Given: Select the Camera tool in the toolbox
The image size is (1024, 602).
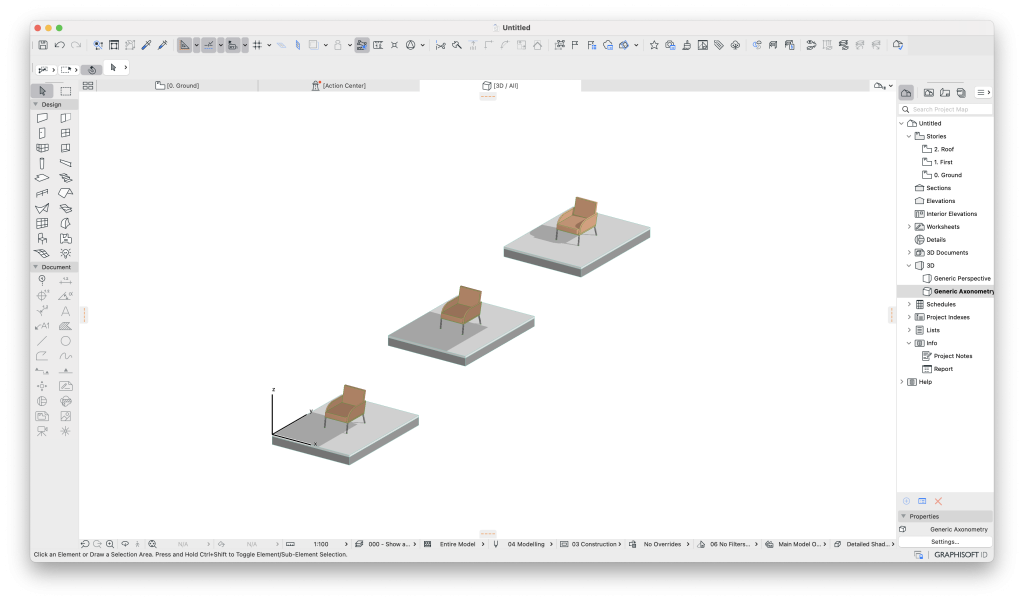Looking at the screenshot, I should point(42,431).
